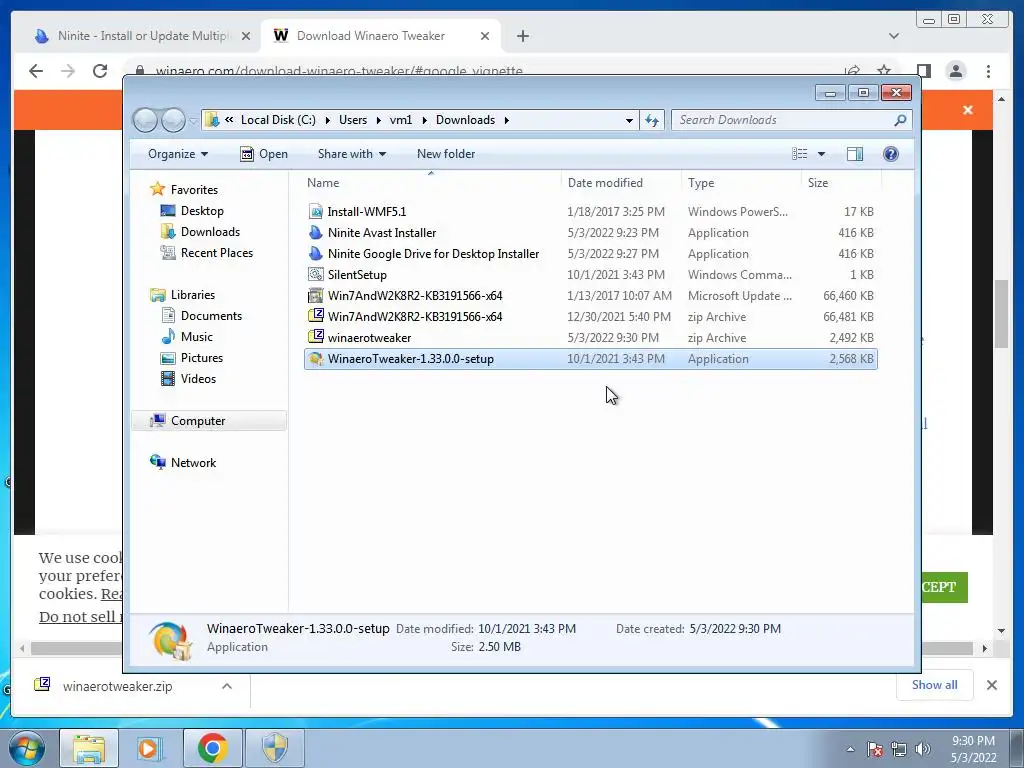Viewport: 1024px width, 768px height.
Task: Bookmark page with star icon in Chrome
Action: [x=884, y=71]
